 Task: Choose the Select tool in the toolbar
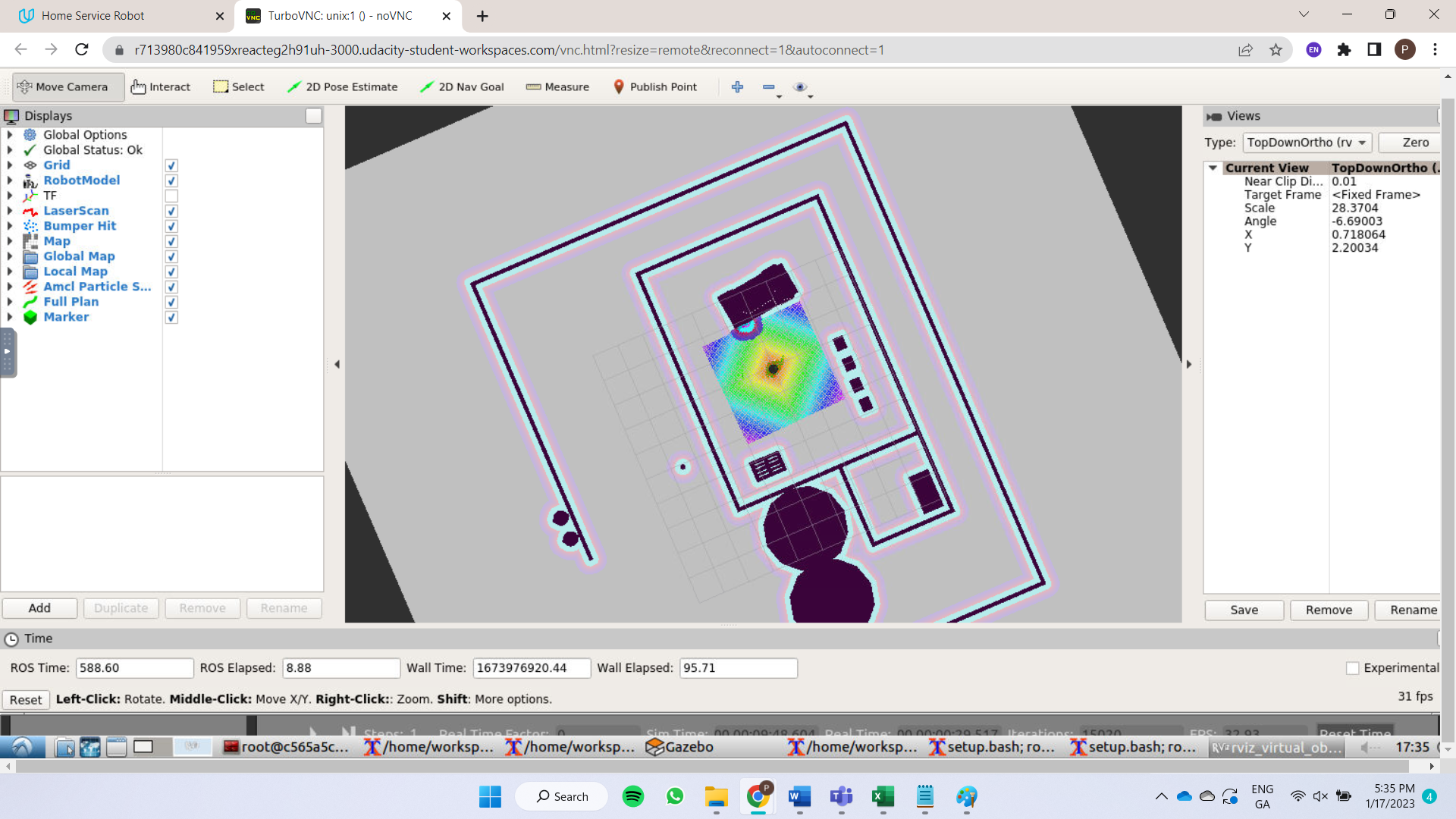point(238,86)
